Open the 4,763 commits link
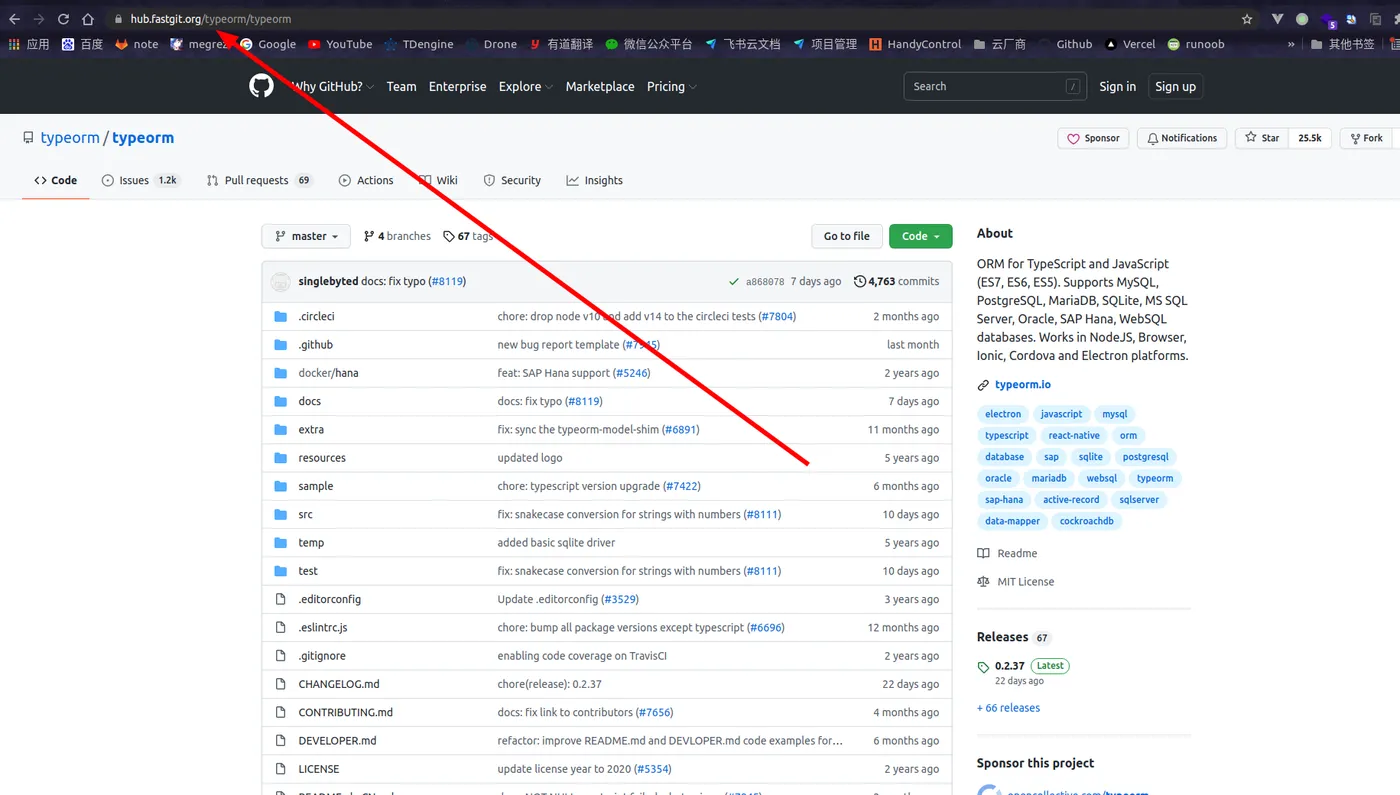1400x795 pixels. click(897, 282)
